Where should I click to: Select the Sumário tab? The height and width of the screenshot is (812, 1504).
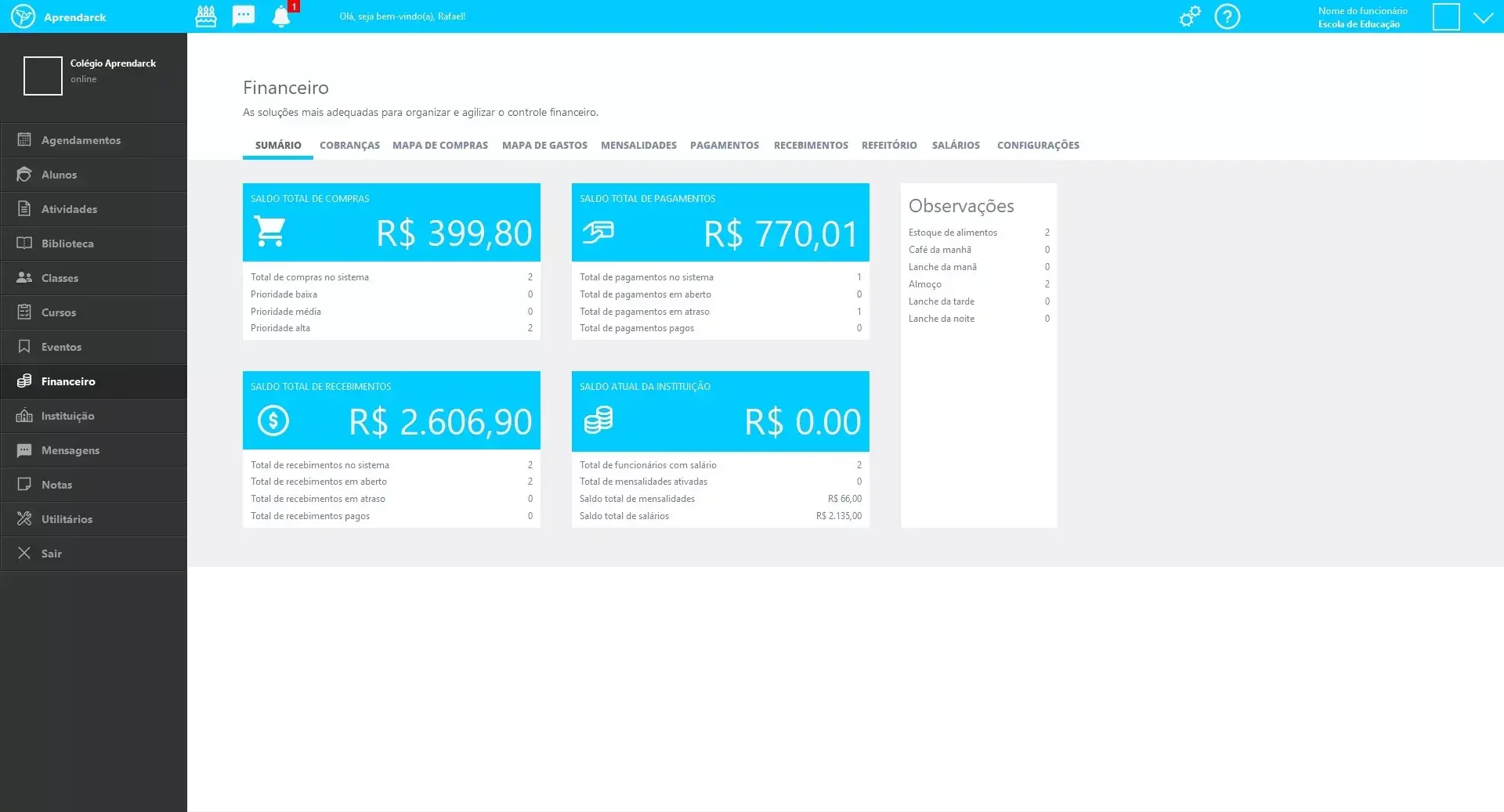coord(278,145)
